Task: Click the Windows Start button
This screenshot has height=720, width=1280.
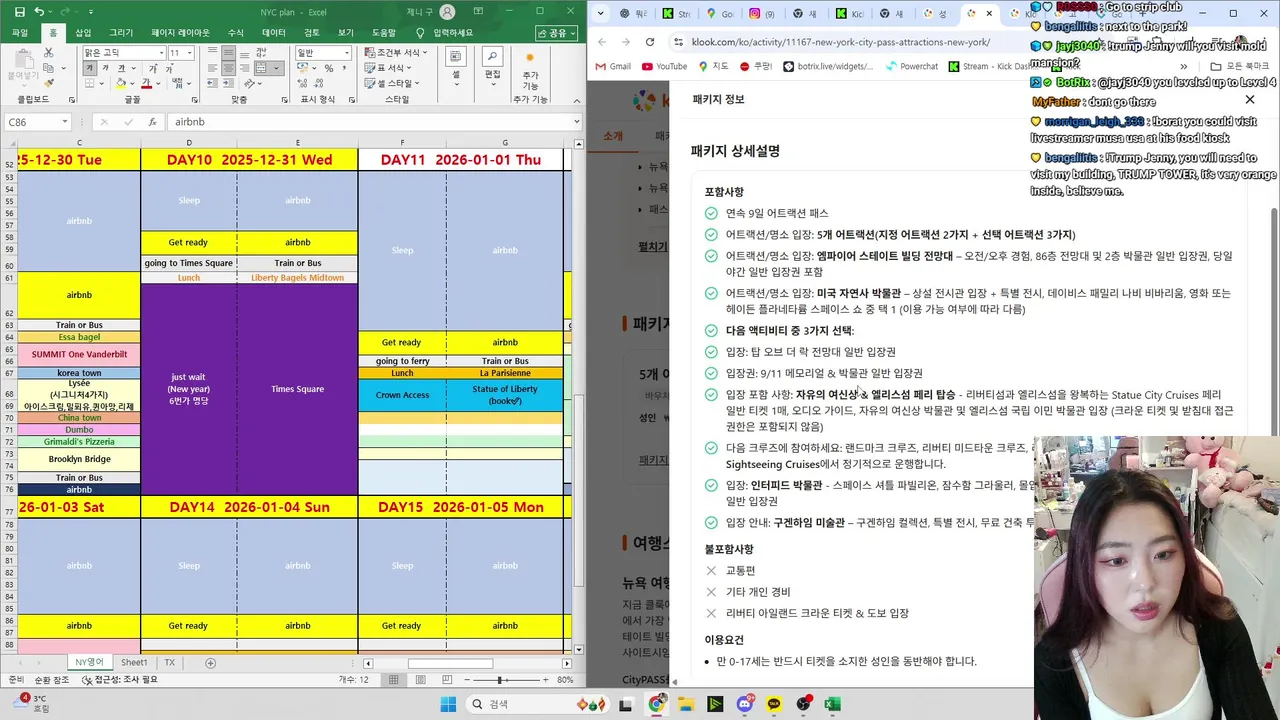Action: click(x=447, y=704)
